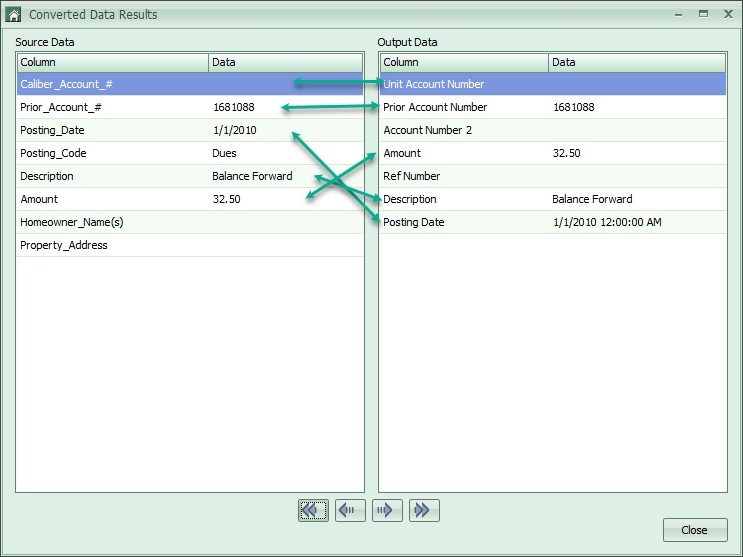Sort by Source Data Column header
The image size is (743, 557).
pyautogui.click(x=112, y=62)
